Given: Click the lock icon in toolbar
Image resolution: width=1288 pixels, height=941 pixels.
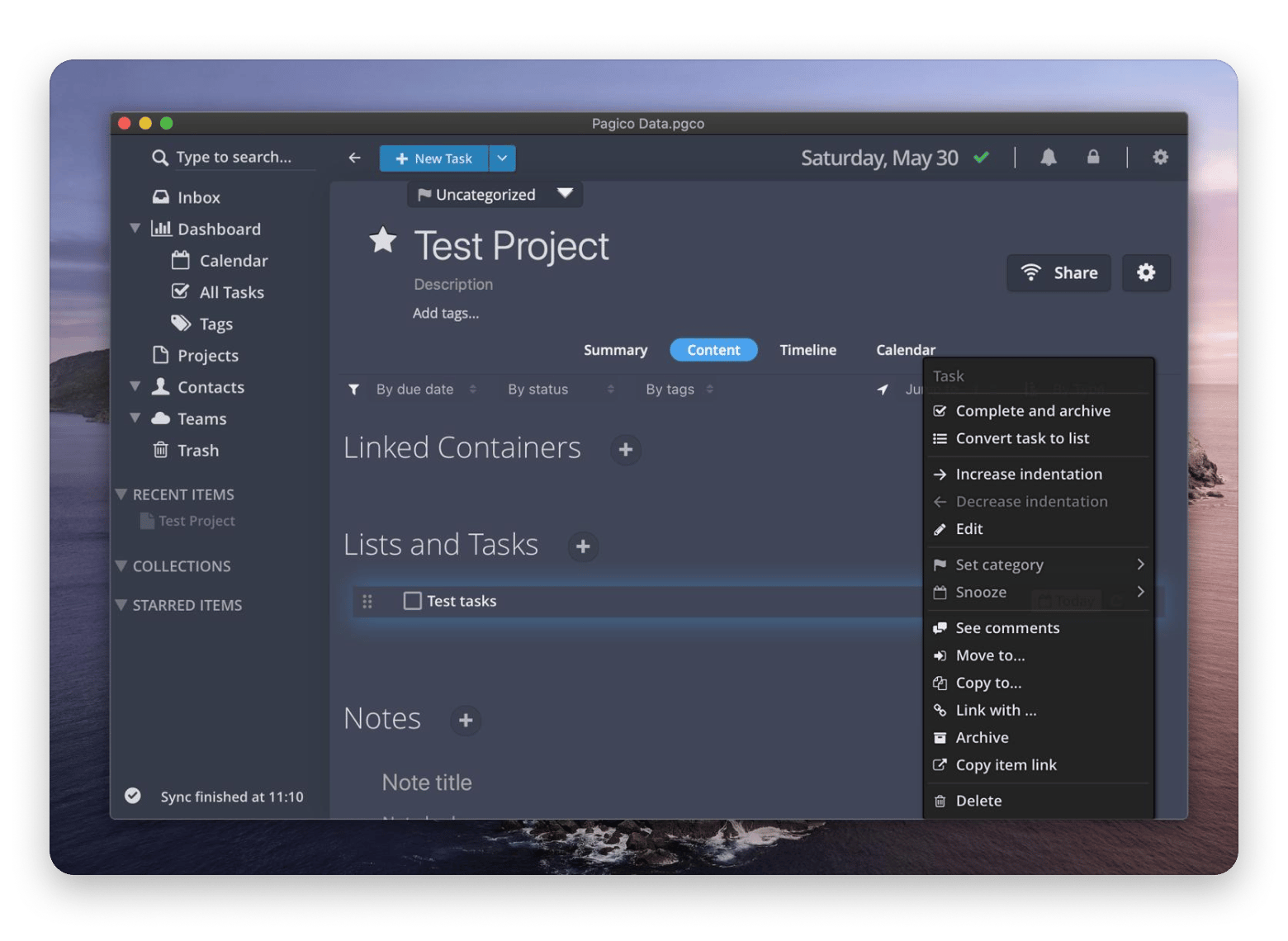Looking at the screenshot, I should tap(1093, 158).
